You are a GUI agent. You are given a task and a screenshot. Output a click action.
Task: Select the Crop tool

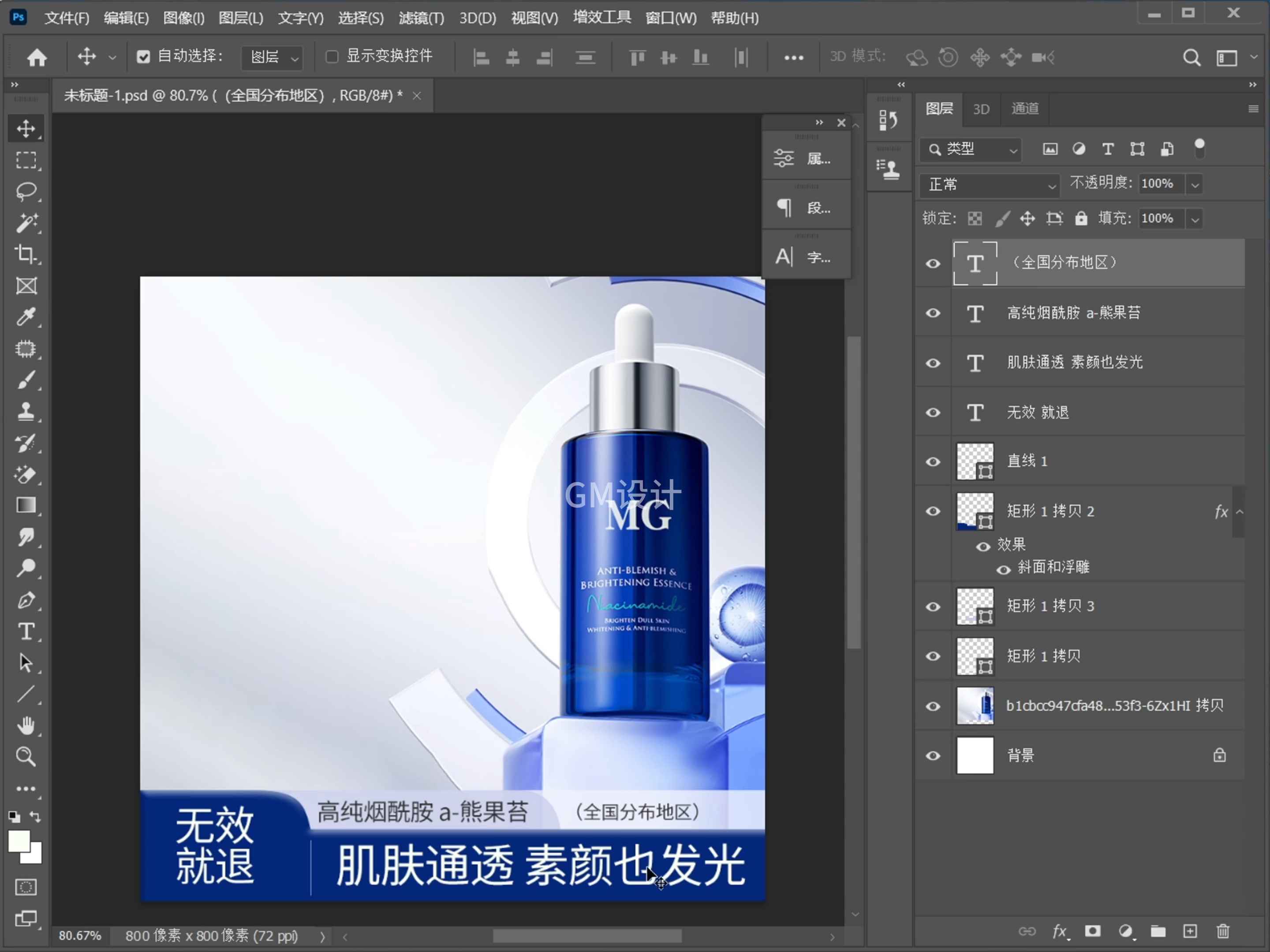pyautogui.click(x=26, y=255)
